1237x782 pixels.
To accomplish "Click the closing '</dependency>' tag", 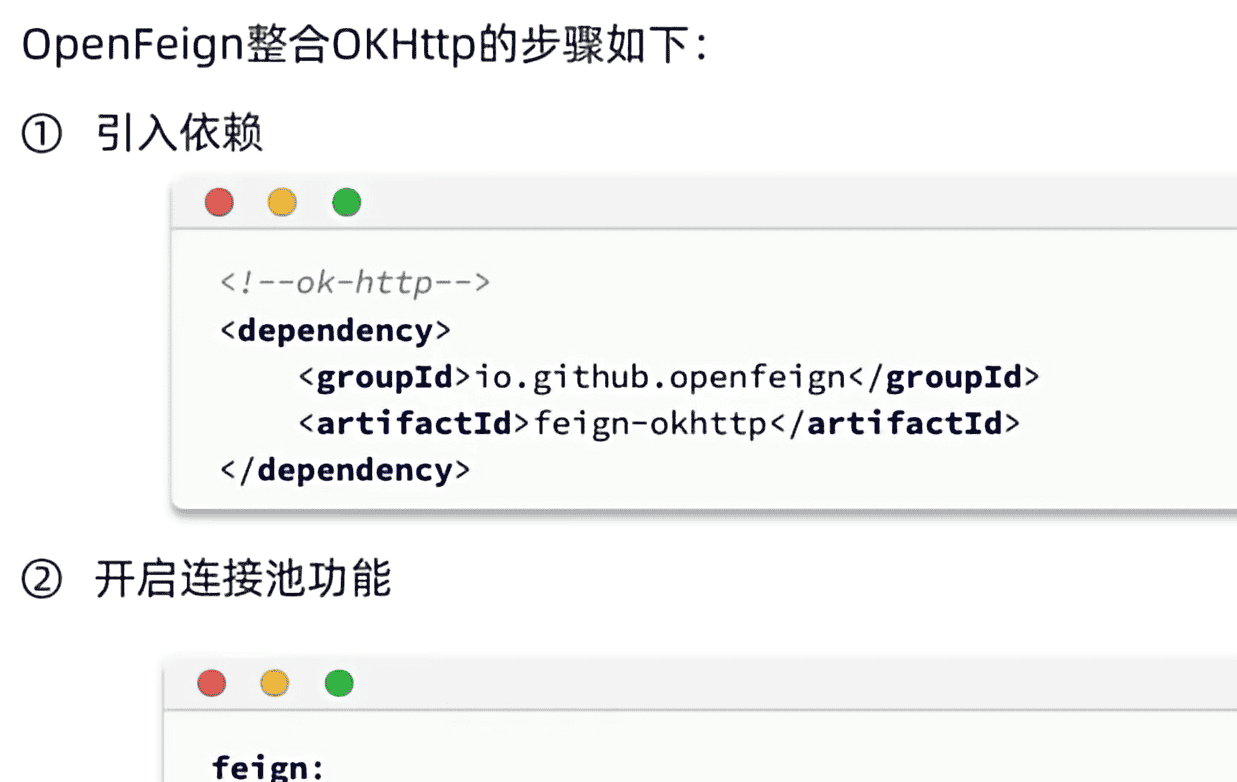I will pos(345,470).
